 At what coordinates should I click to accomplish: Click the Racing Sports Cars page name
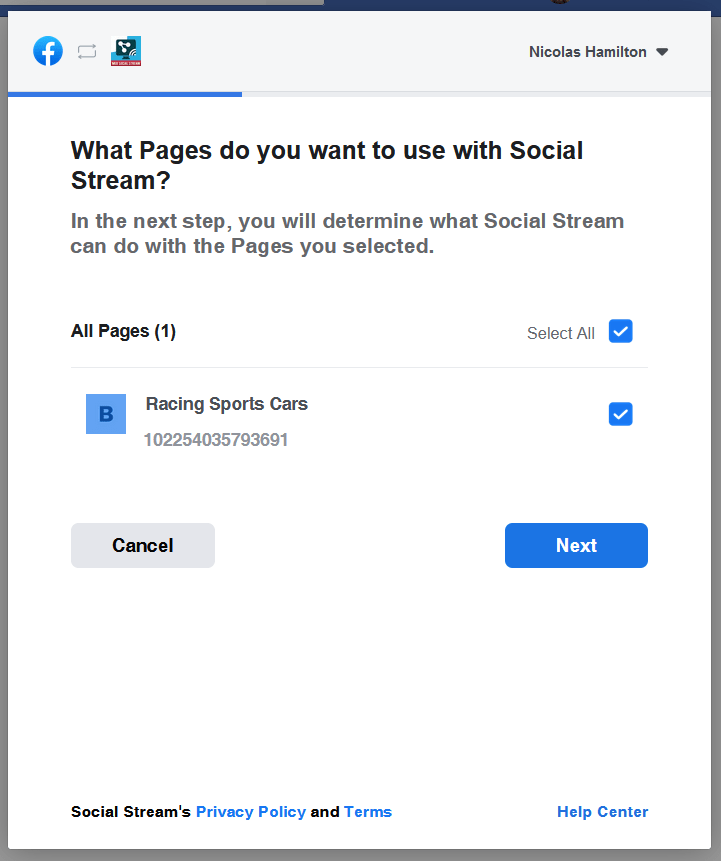(x=227, y=404)
